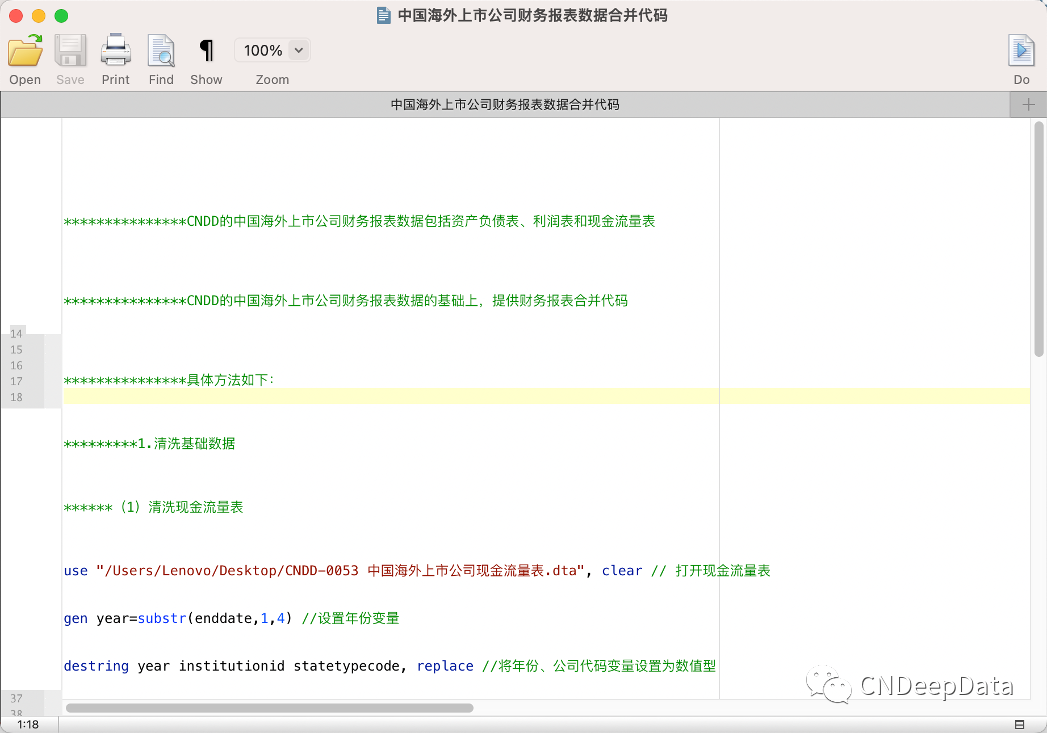1048x734 pixels.
Task: Click the comment (1) 清洗现金流量表
Action: [x=154, y=507]
